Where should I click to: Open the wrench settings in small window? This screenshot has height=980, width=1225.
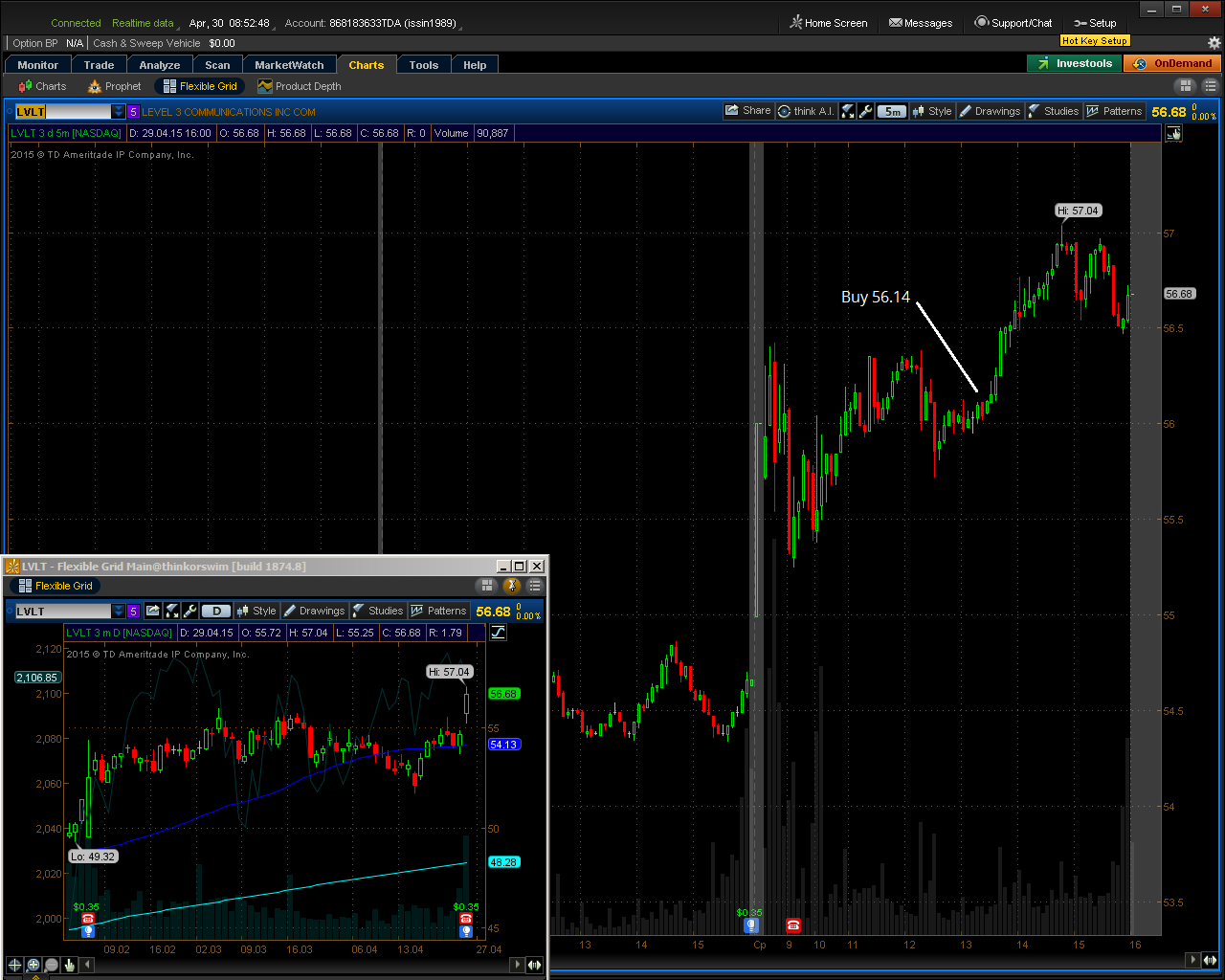pyautogui.click(x=189, y=611)
